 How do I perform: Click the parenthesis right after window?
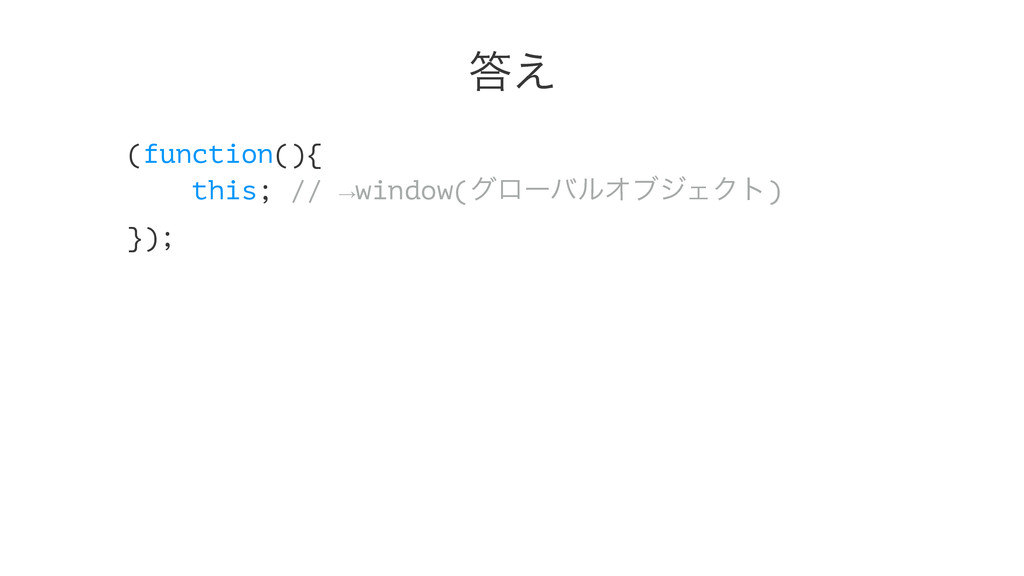[460, 191]
